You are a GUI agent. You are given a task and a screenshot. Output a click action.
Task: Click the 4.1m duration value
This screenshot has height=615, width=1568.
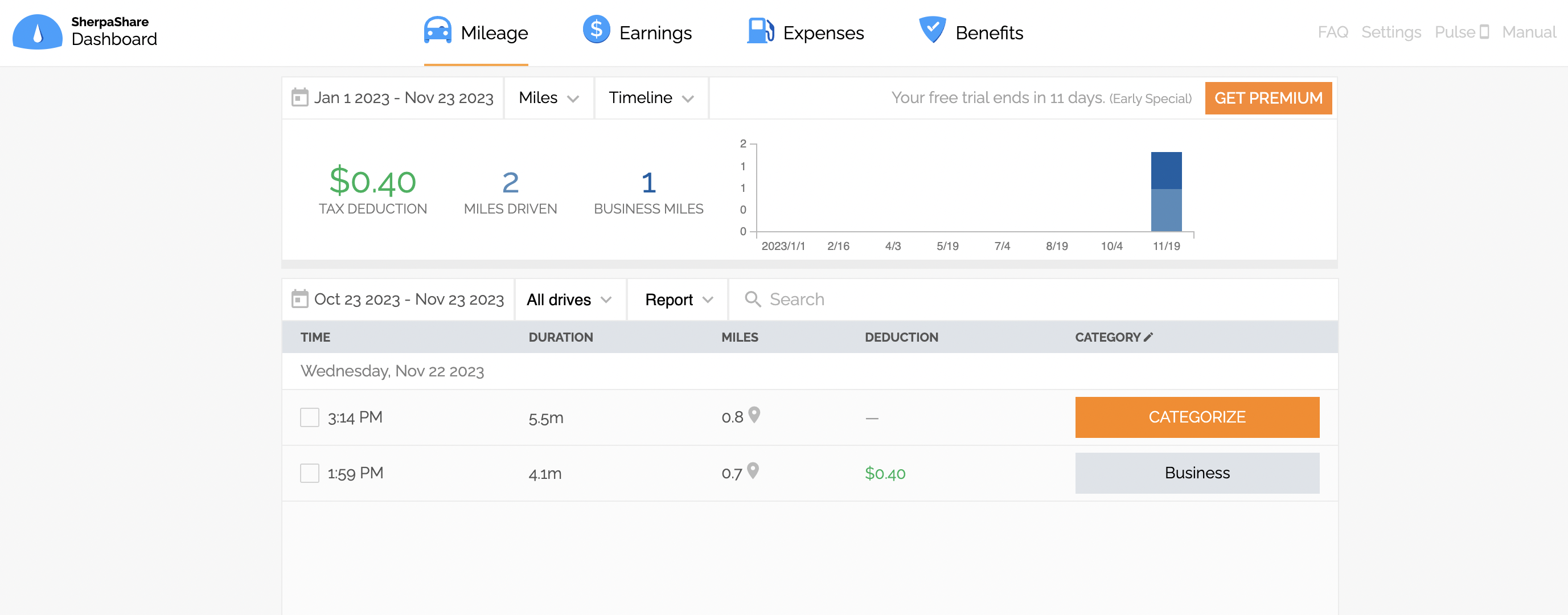(545, 474)
